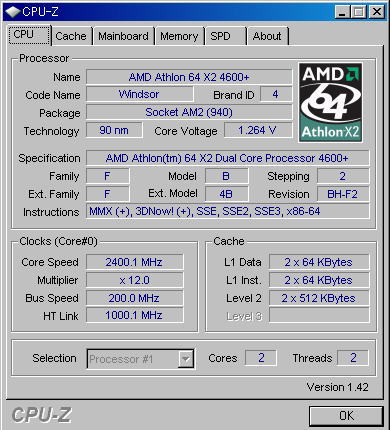Click the Model value B
The width and height of the screenshot is (390, 430).
[x=226, y=176]
